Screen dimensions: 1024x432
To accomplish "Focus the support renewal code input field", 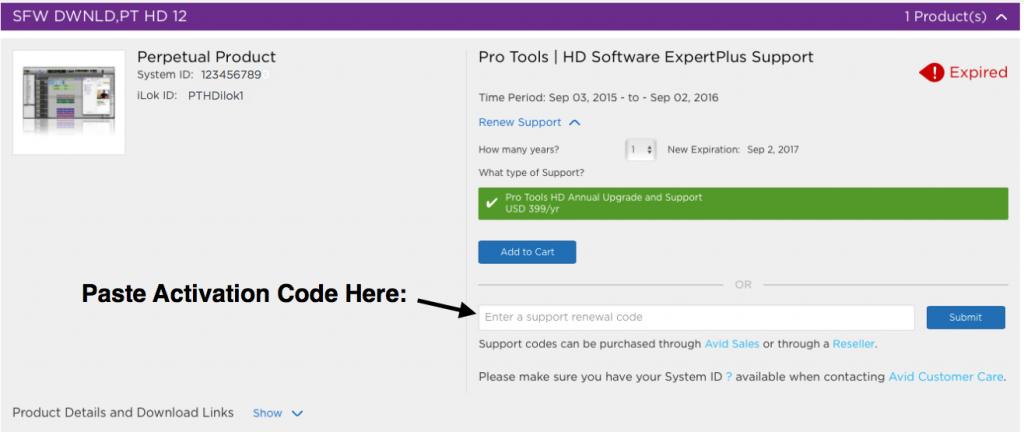I will tap(696, 317).
